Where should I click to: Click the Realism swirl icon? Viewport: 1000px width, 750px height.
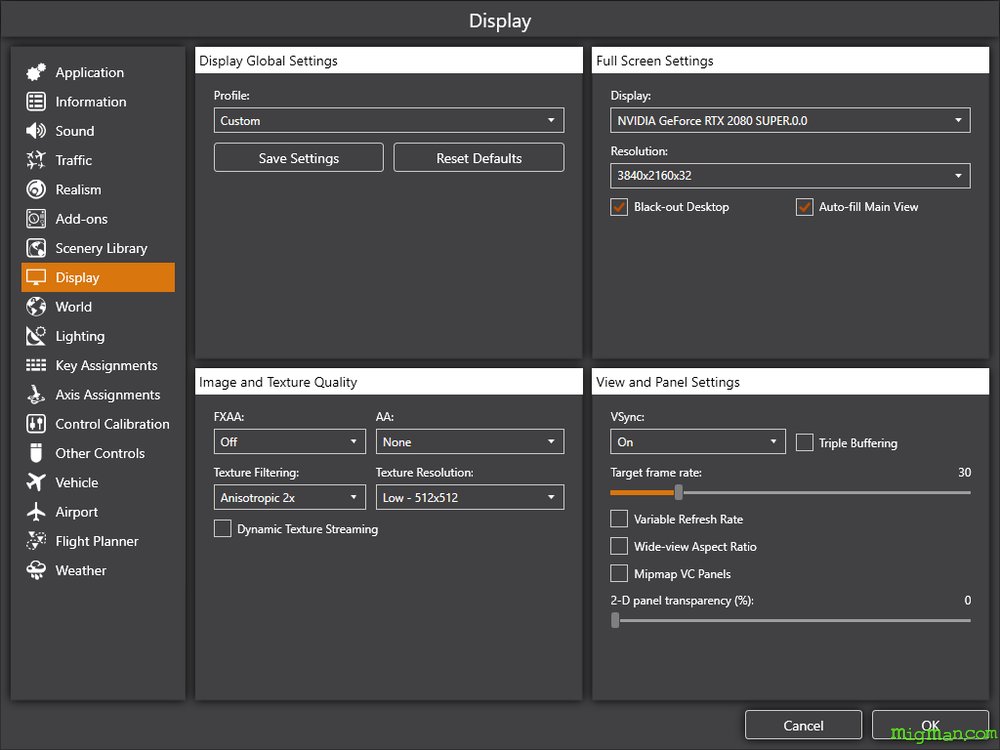tap(36, 189)
